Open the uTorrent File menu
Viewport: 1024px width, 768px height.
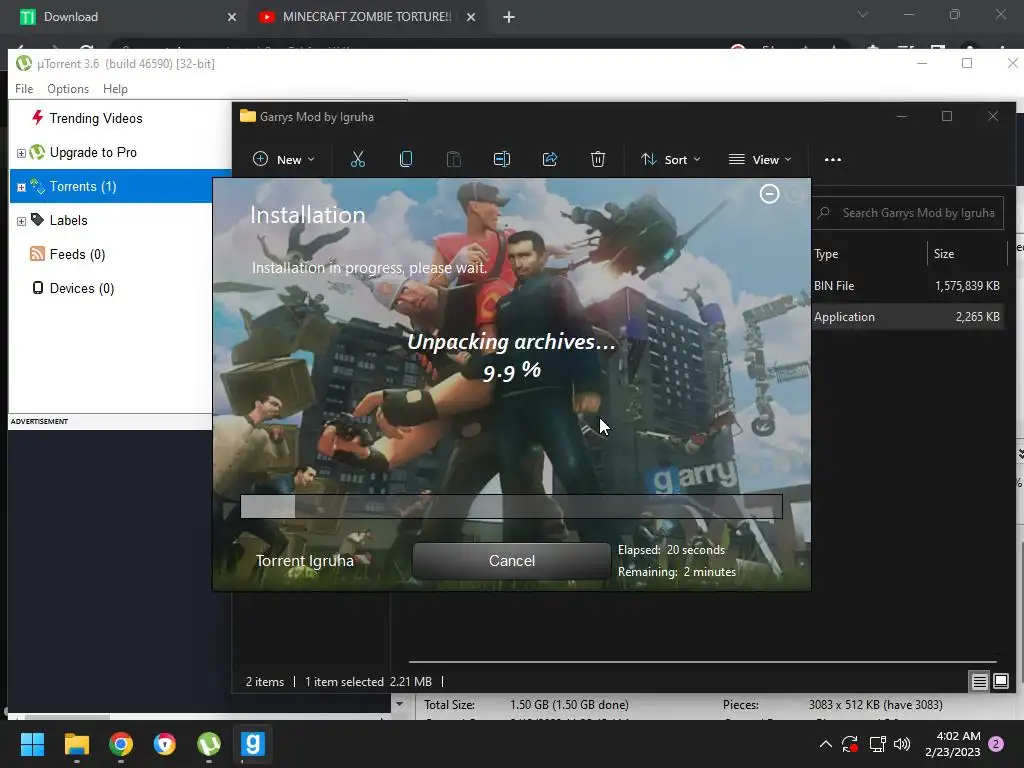24,89
